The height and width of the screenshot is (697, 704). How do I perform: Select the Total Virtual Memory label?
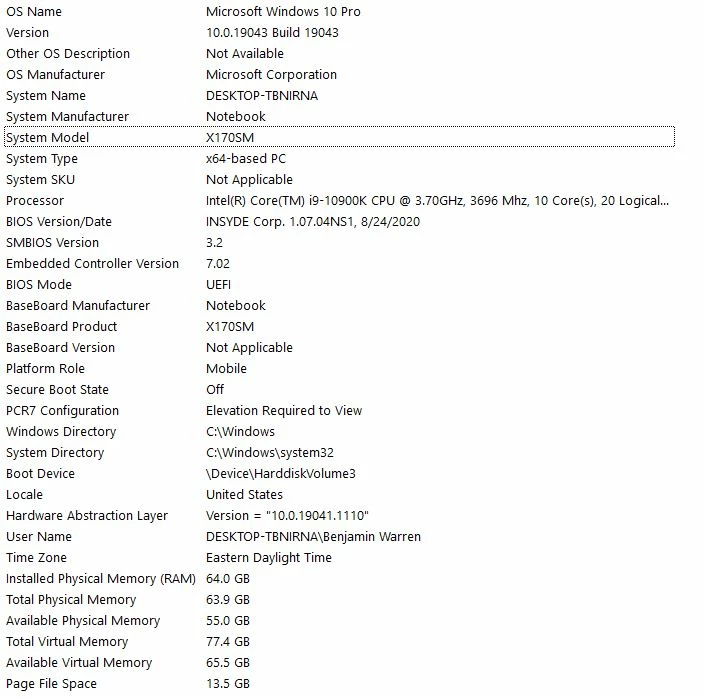click(x=67, y=642)
